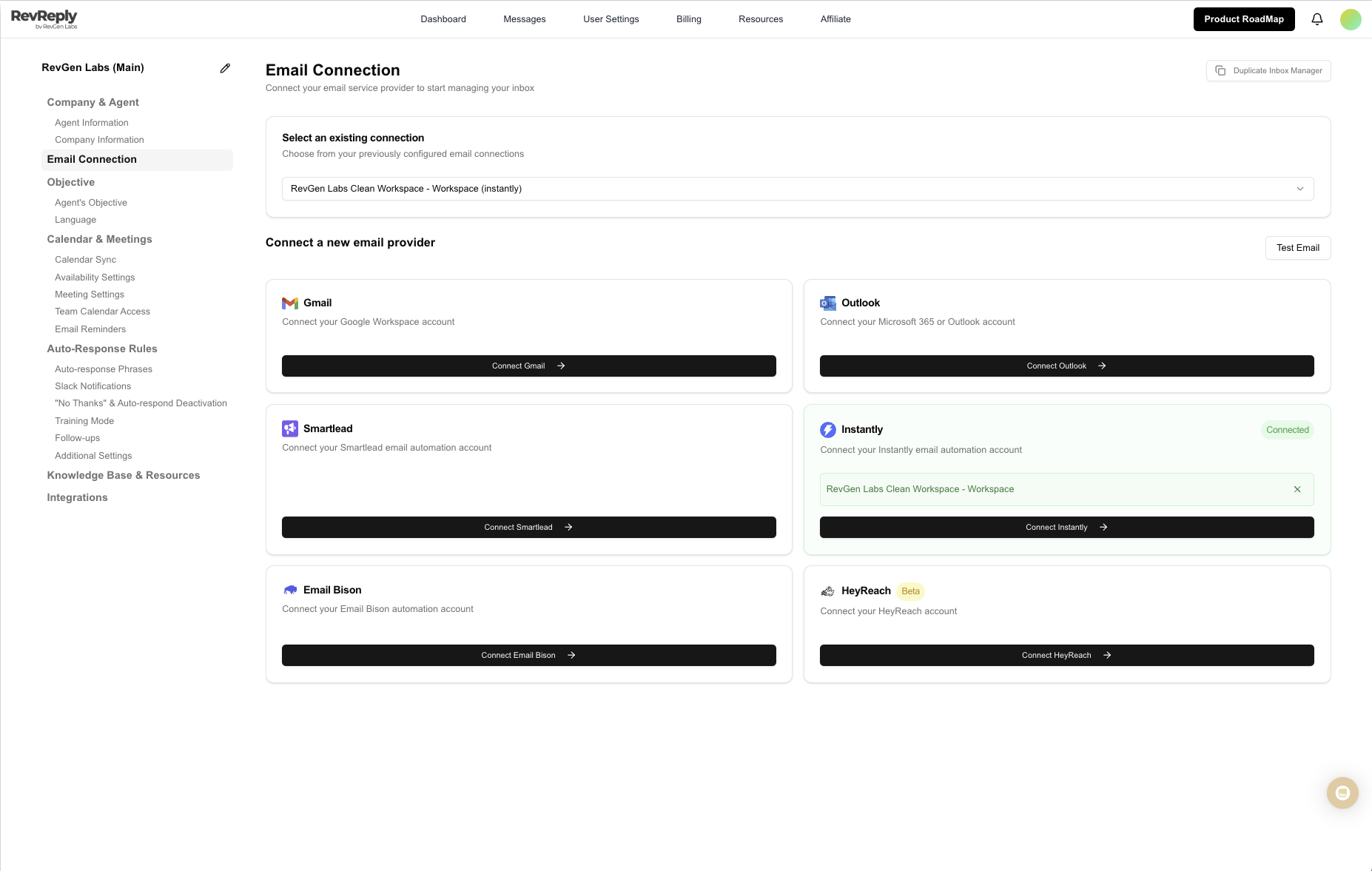Open the Resources menu item
Screen dimensions: 1372x871
point(761,19)
